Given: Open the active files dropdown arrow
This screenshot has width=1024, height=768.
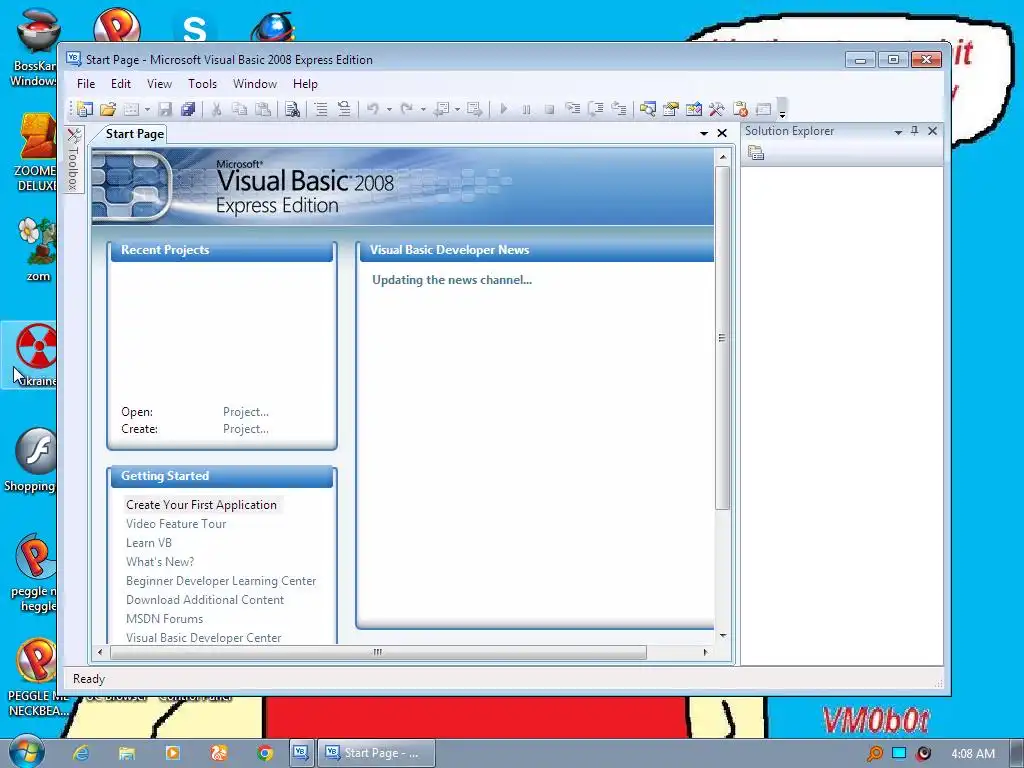Looking at the screenshot, I should coord(704,133).
